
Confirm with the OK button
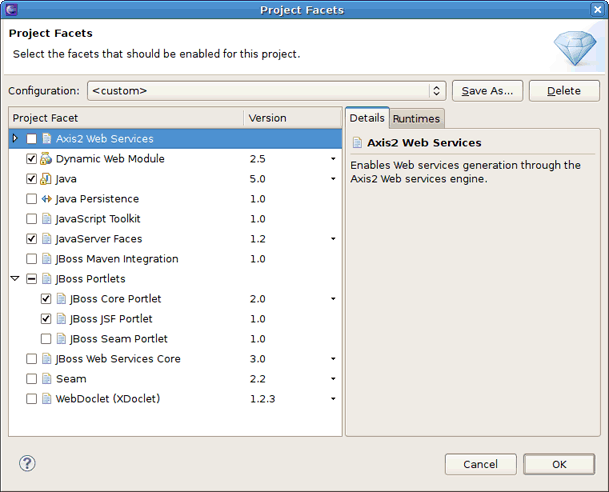click(x=559, y=464)
